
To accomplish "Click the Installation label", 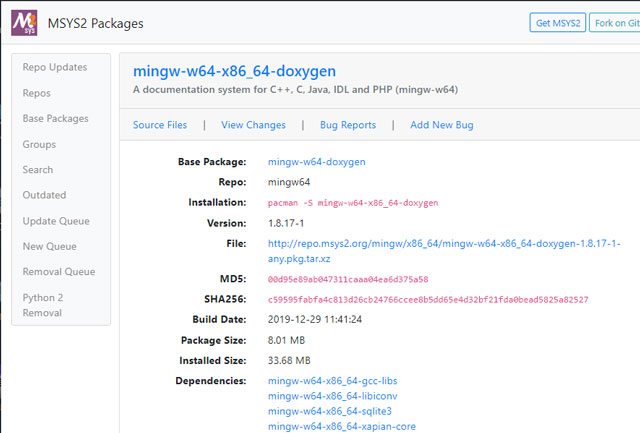I will coord(217,202).
